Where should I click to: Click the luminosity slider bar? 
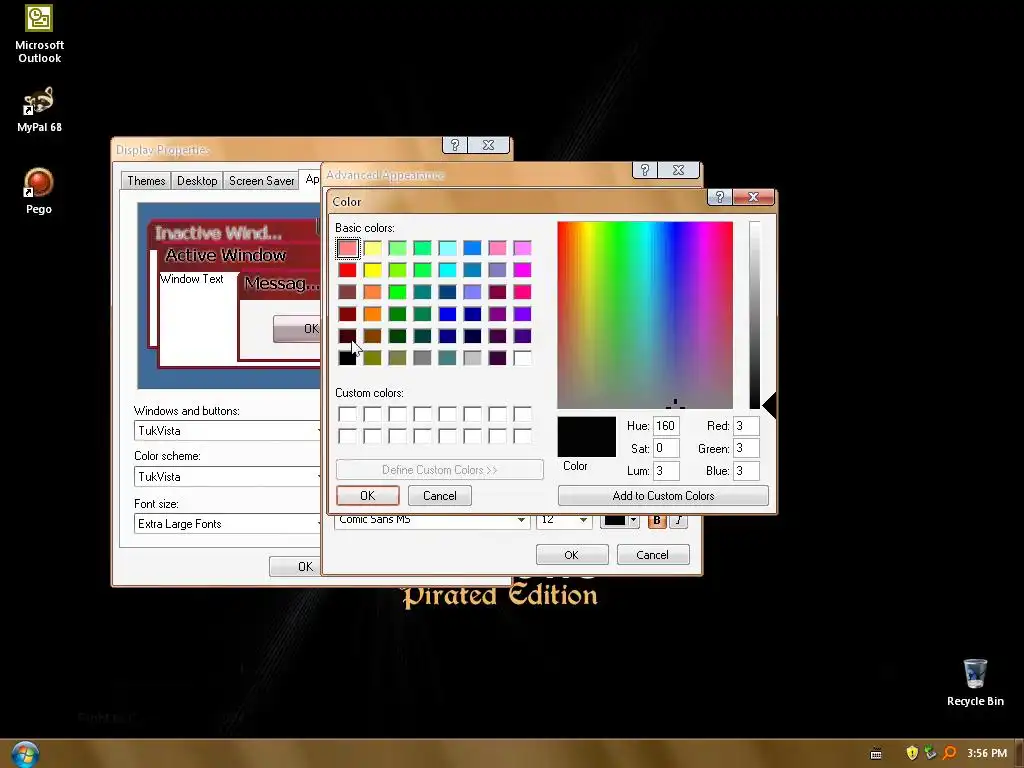coord(754,315)
